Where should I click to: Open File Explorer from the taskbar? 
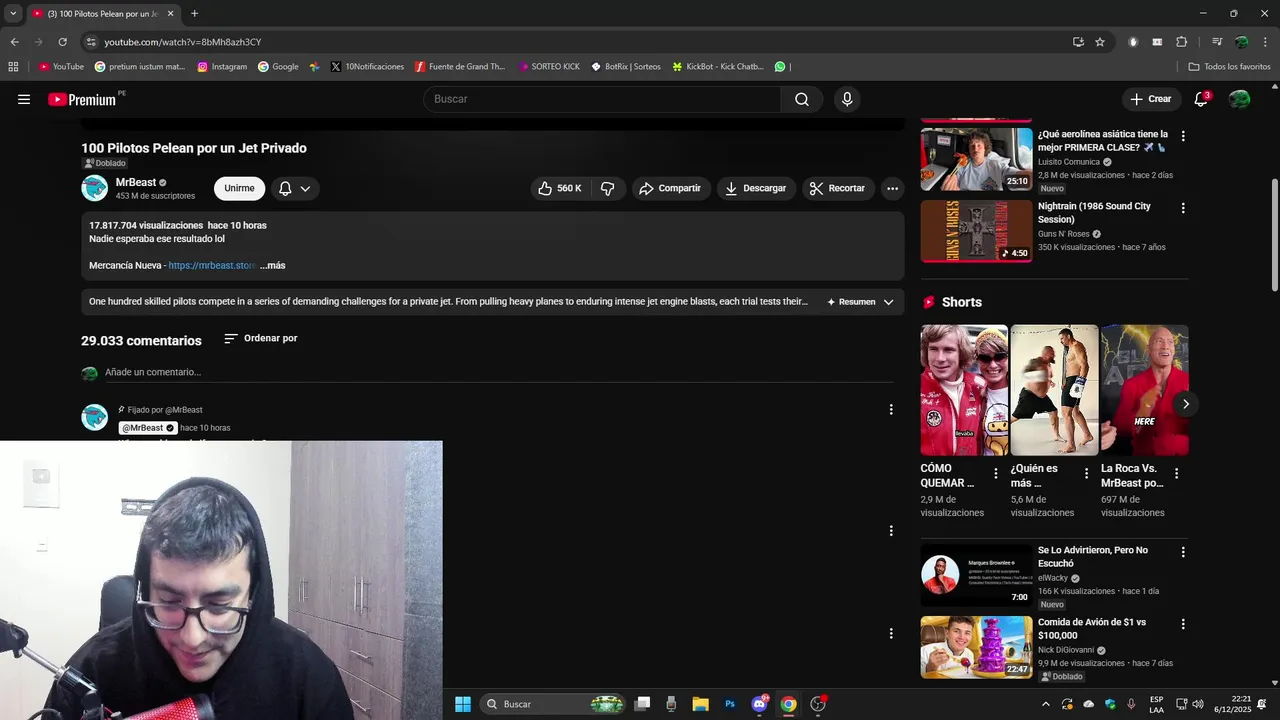tap(700, 704)
